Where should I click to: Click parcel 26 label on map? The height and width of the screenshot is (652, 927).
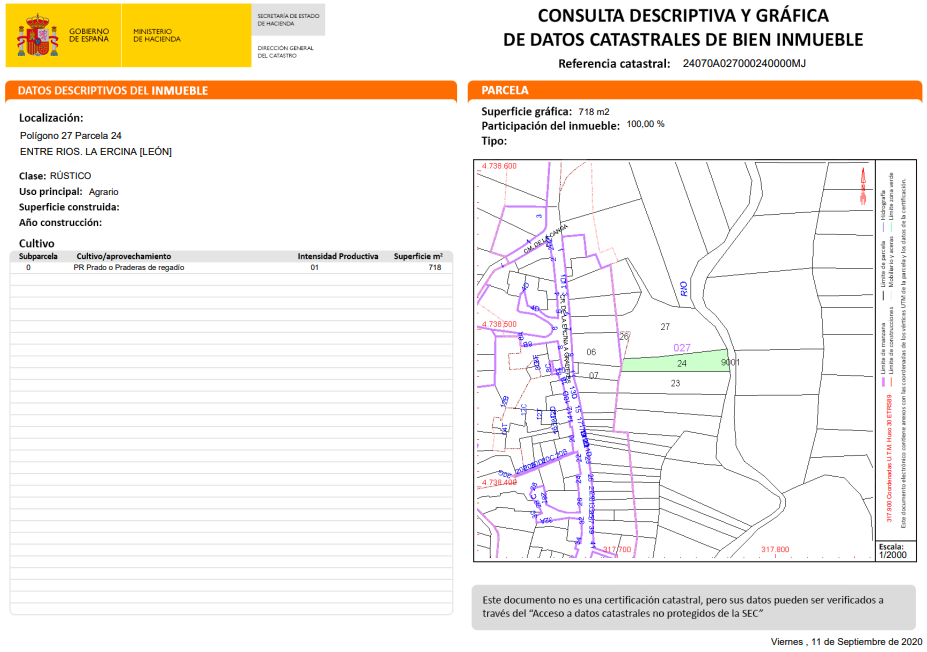pyautogui.click(x=624, y=336)
